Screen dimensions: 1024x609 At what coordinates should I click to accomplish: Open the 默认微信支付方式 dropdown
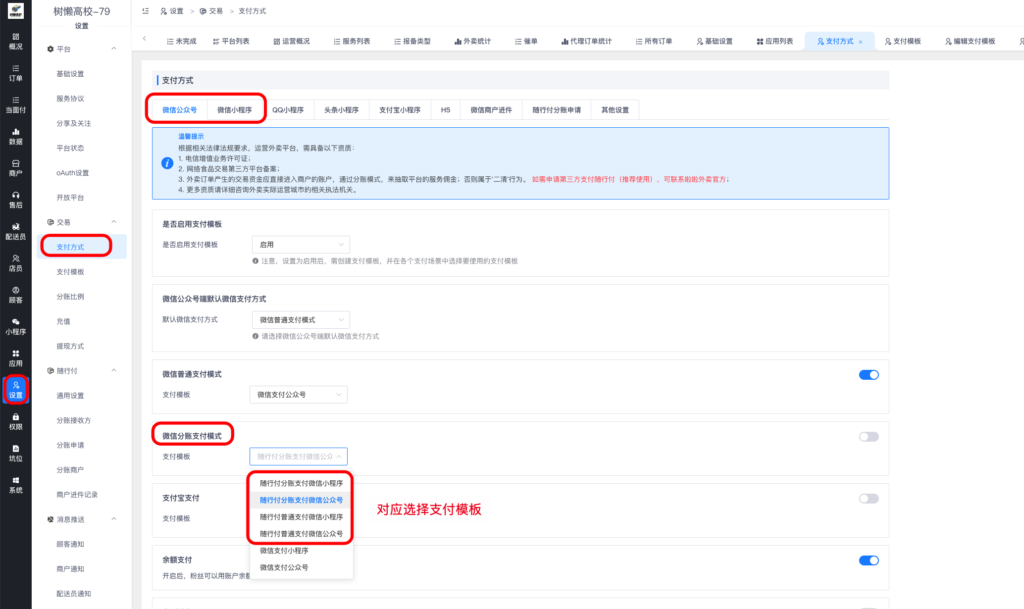[x=302, y=319]
